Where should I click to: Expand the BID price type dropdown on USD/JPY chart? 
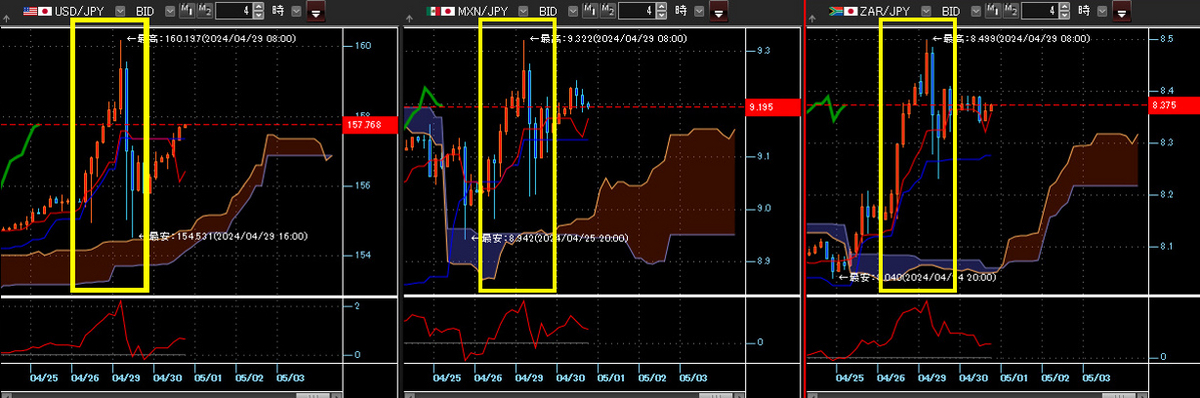[170, 12]
